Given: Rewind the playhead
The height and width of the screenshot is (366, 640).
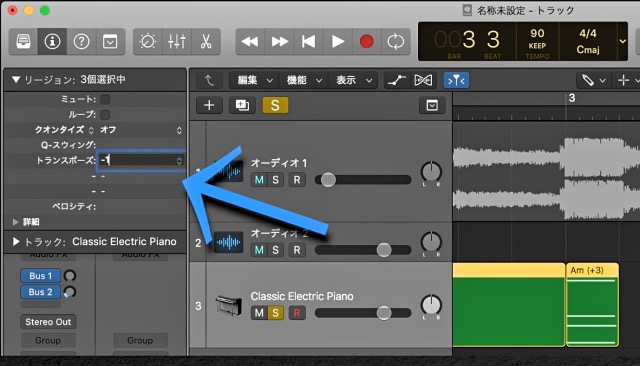Looking at the screenshot, I should (250, 41).
